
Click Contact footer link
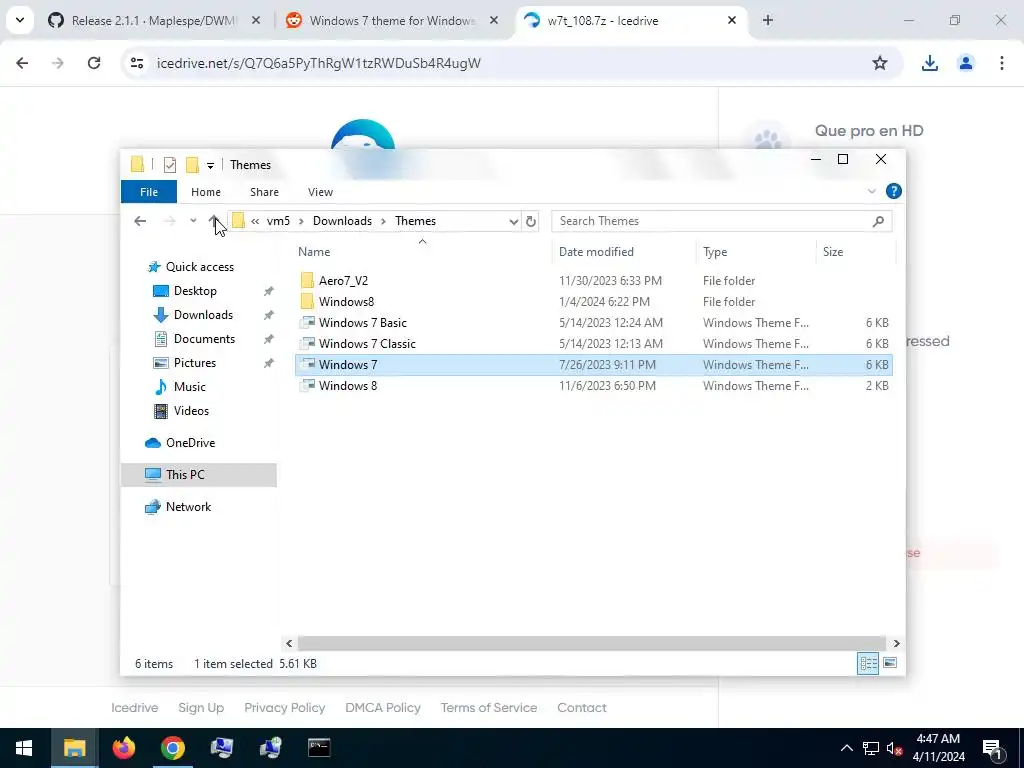[x=581, y=708]
